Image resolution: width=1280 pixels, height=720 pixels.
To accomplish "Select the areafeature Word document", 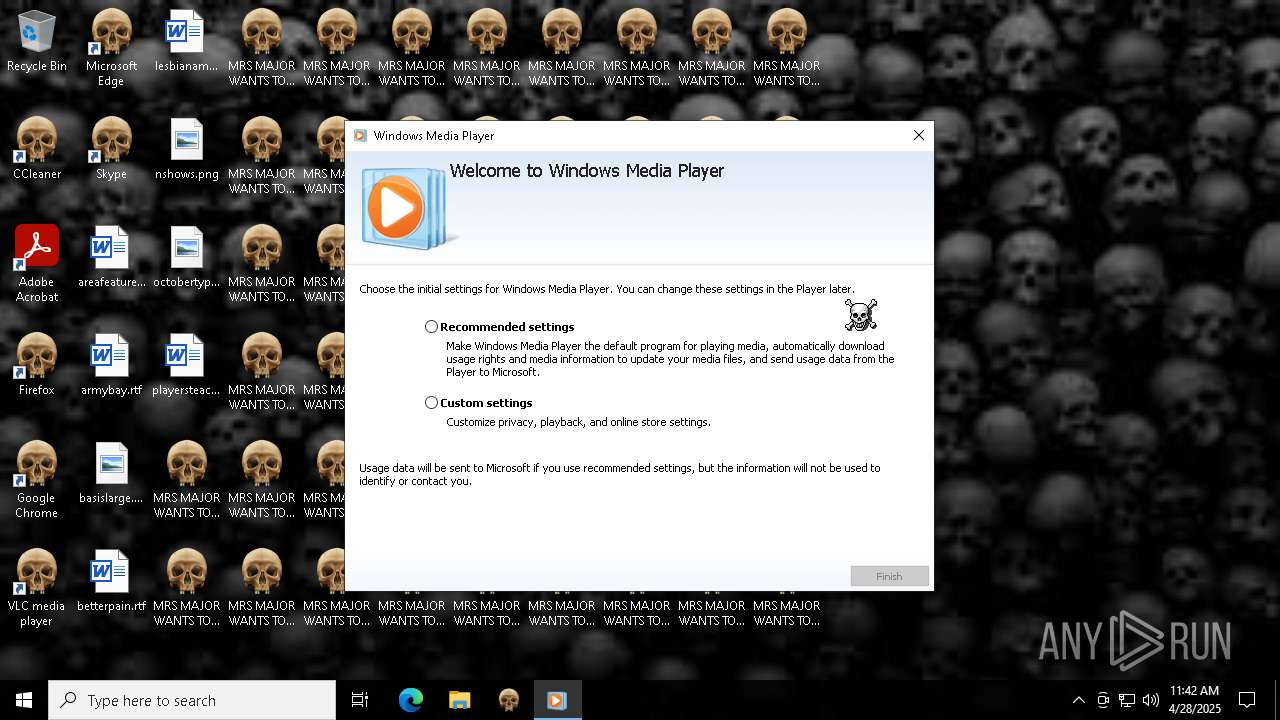I will pos(111,258).
